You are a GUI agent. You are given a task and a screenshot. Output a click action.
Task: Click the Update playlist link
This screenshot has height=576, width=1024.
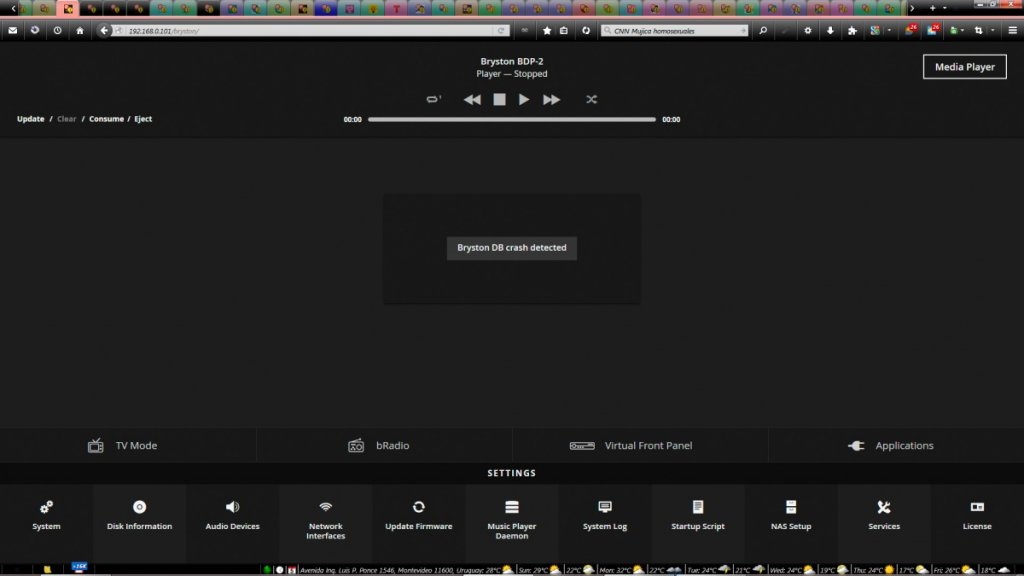(31, 119)
